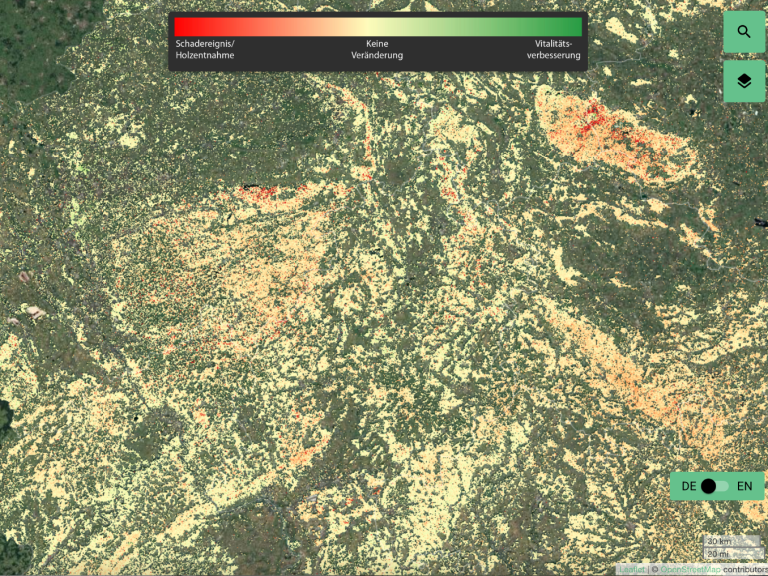The height and width of the screenshot is (576, 768).
Task: Click the green end of legend gradient
Action: tap(574, 27)
